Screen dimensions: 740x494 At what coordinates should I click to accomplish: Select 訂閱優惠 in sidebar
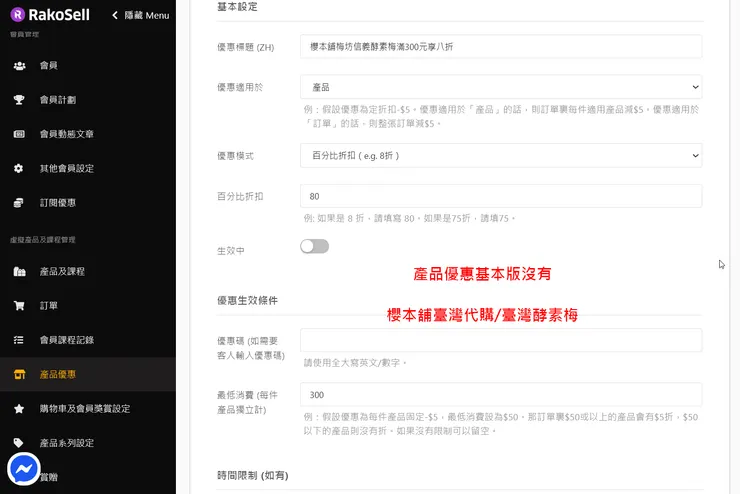[88, 203]
